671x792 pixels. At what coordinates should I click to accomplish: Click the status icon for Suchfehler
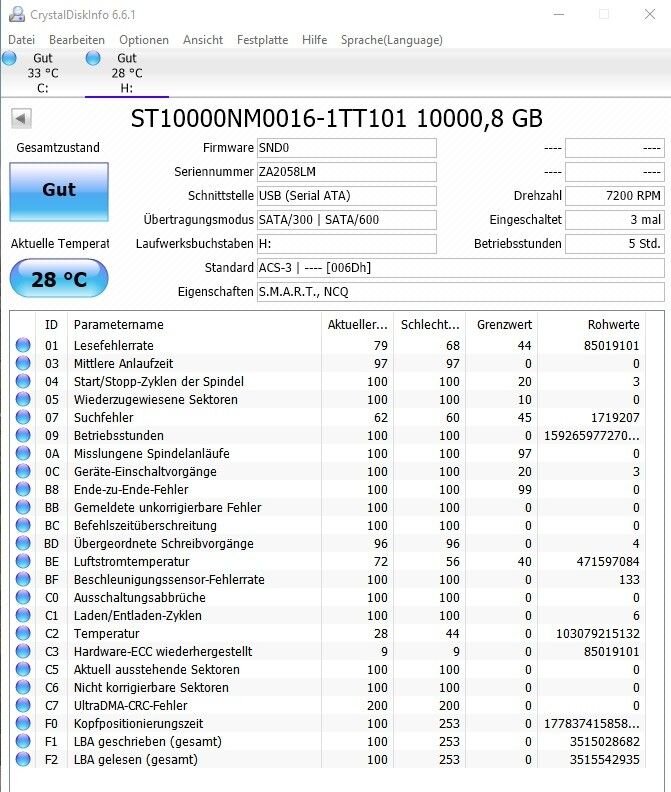23,418
